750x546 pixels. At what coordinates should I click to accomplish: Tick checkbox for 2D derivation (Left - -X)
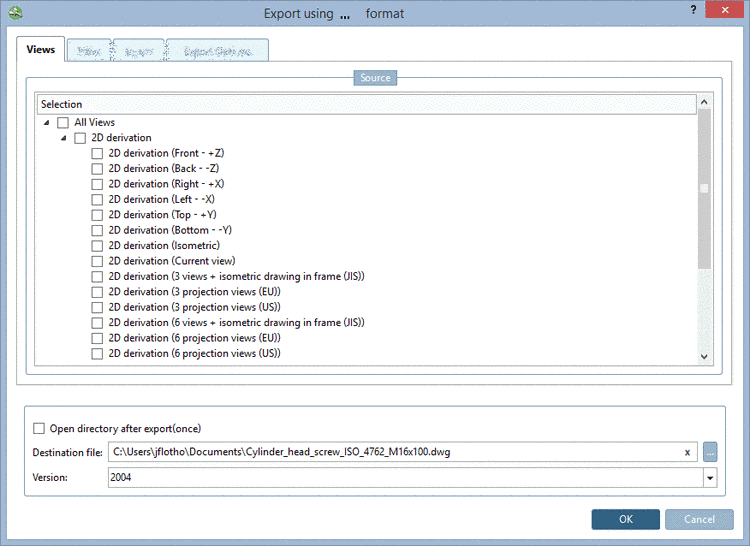[97, 200]
